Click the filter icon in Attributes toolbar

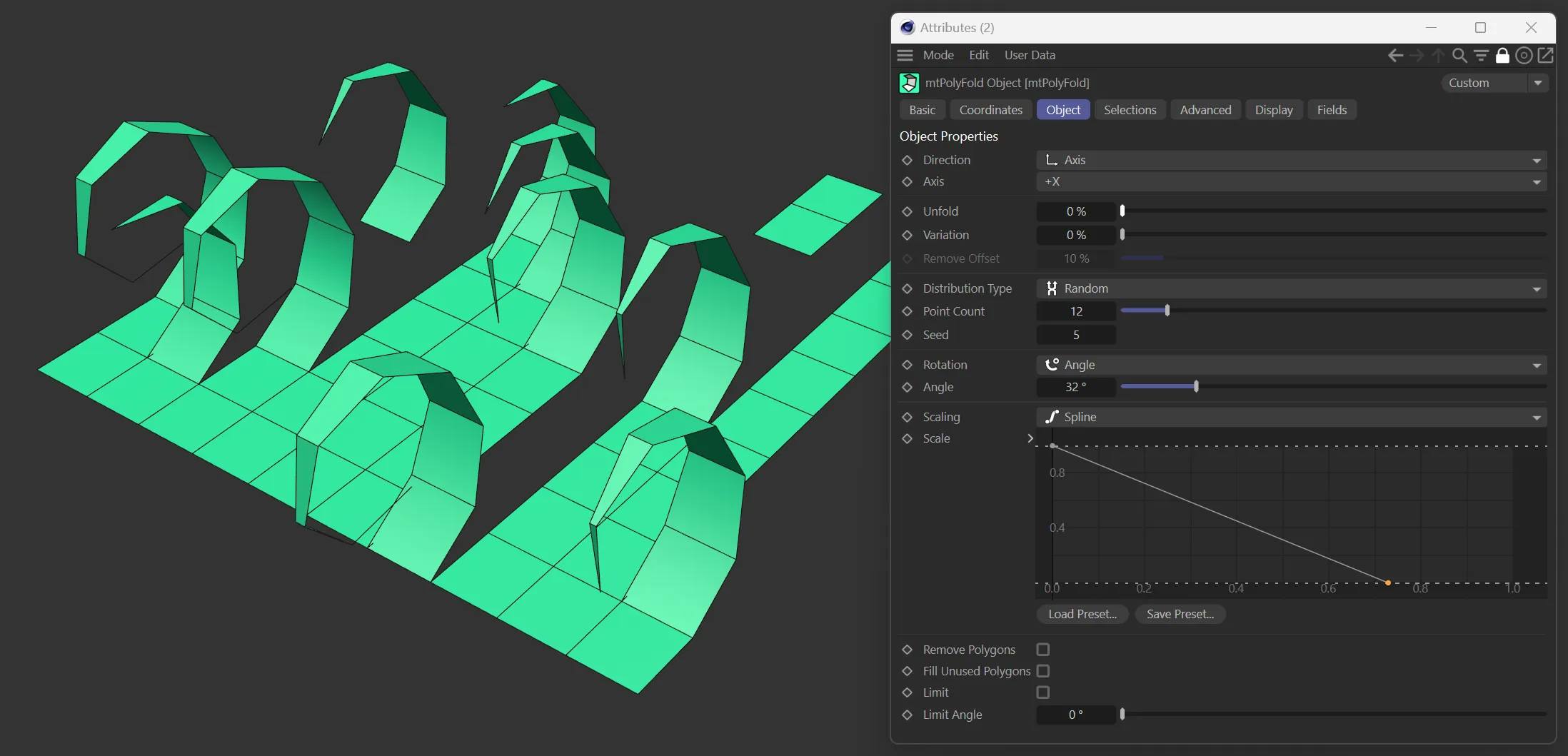click(x=1481, y=56)
